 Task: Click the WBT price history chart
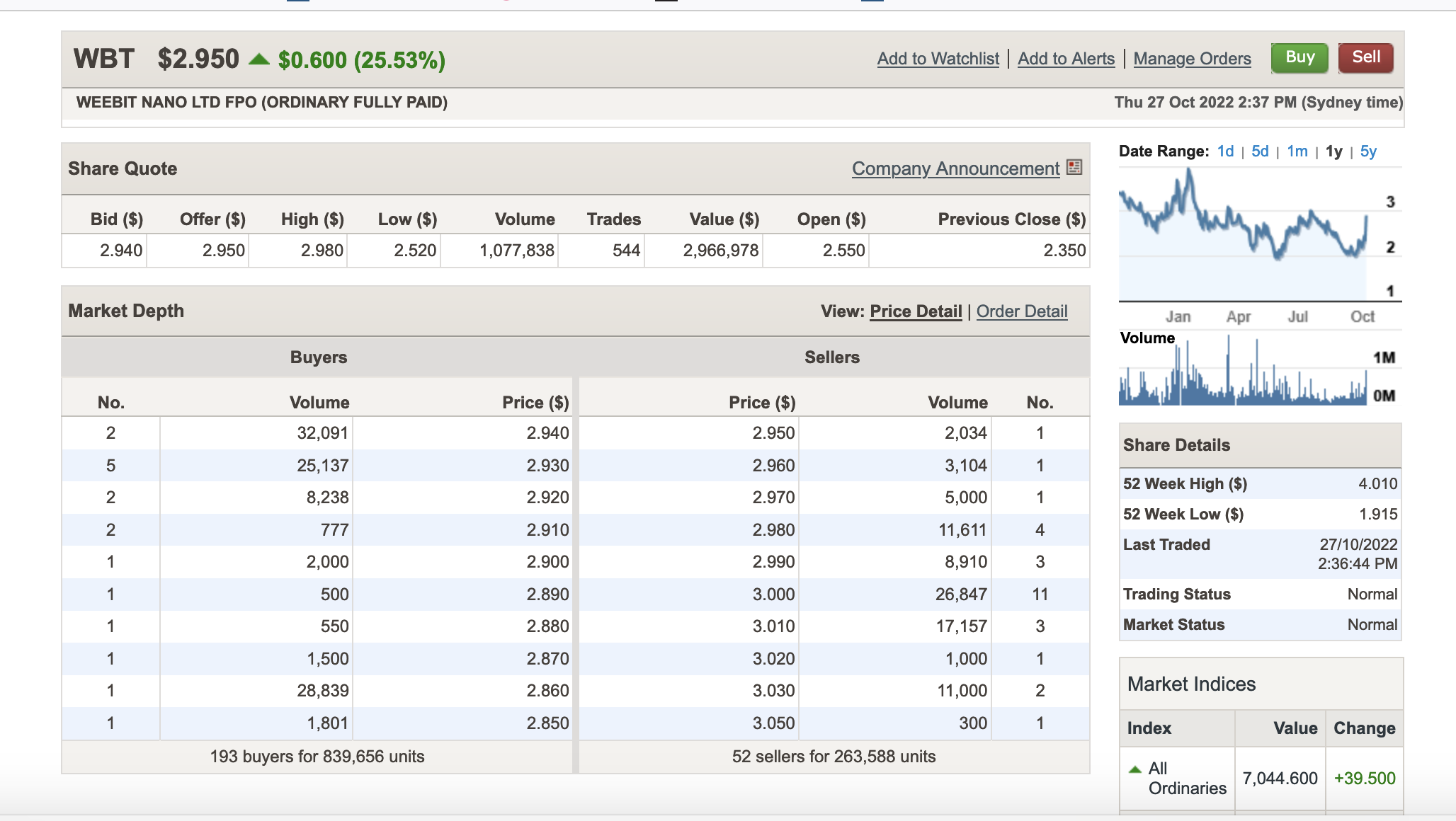(x=1244, y=234)
